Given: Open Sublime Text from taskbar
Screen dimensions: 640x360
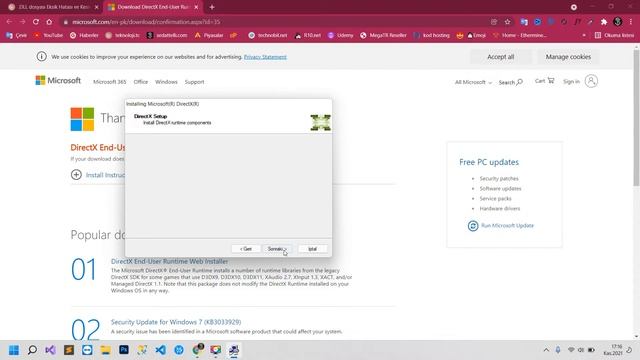Looking at the screenshot, I should click(x=69, y=350).
